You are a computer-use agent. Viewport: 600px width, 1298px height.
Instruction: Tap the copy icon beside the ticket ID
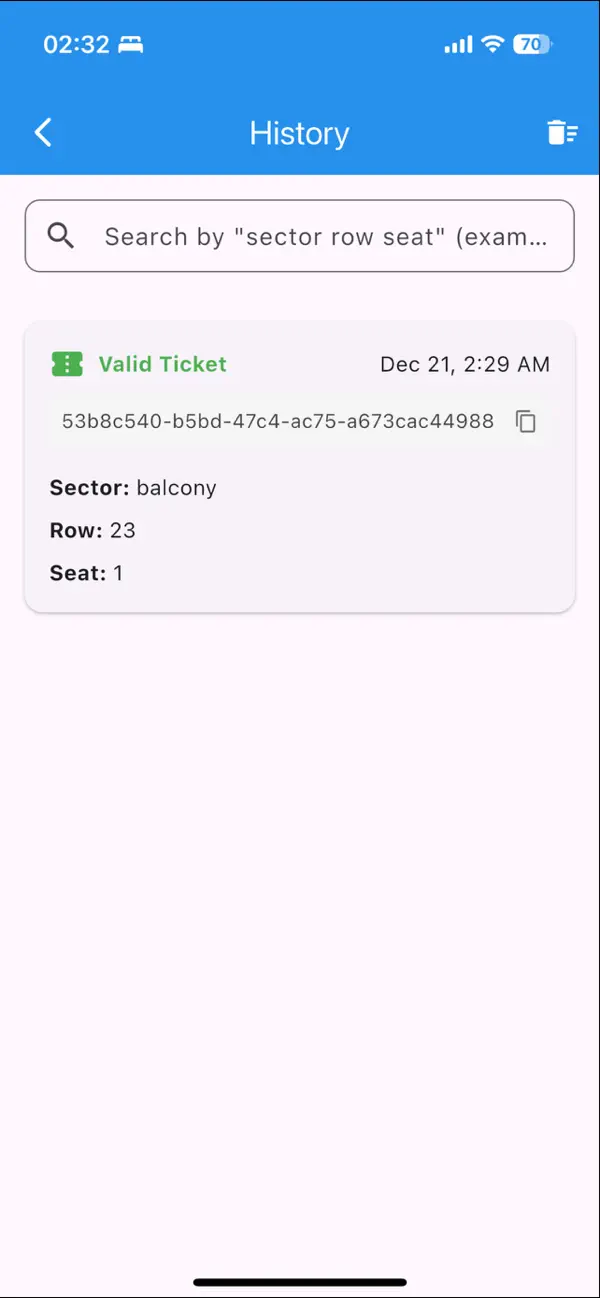(526, 422)
